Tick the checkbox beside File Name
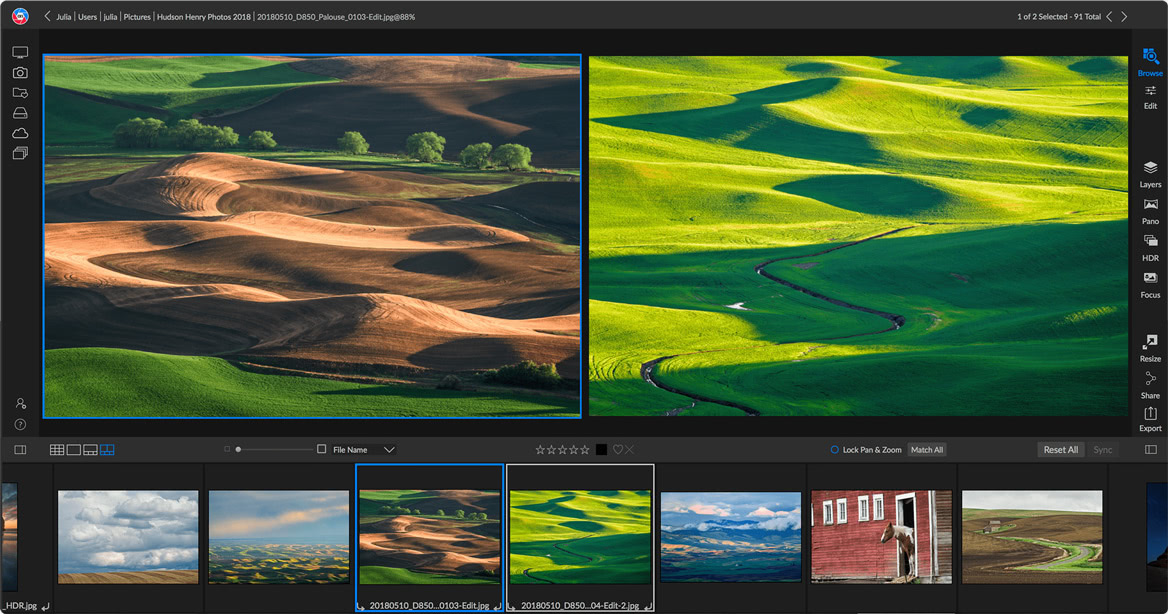 tap(321, 449)
